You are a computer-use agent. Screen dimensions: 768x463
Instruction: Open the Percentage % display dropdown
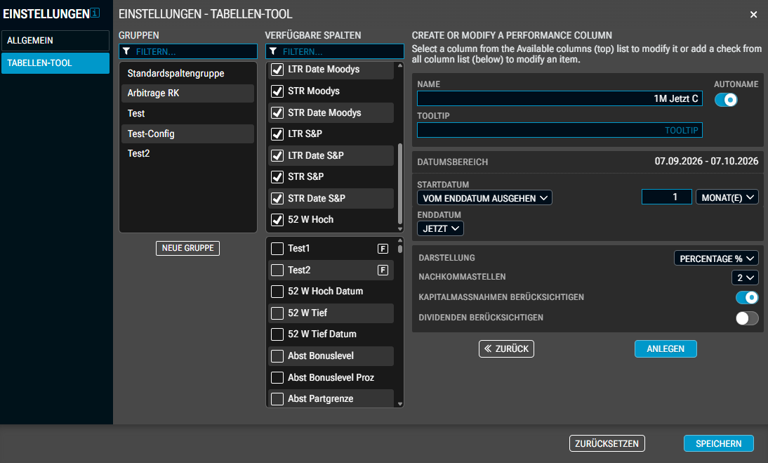tap(716, 258)
